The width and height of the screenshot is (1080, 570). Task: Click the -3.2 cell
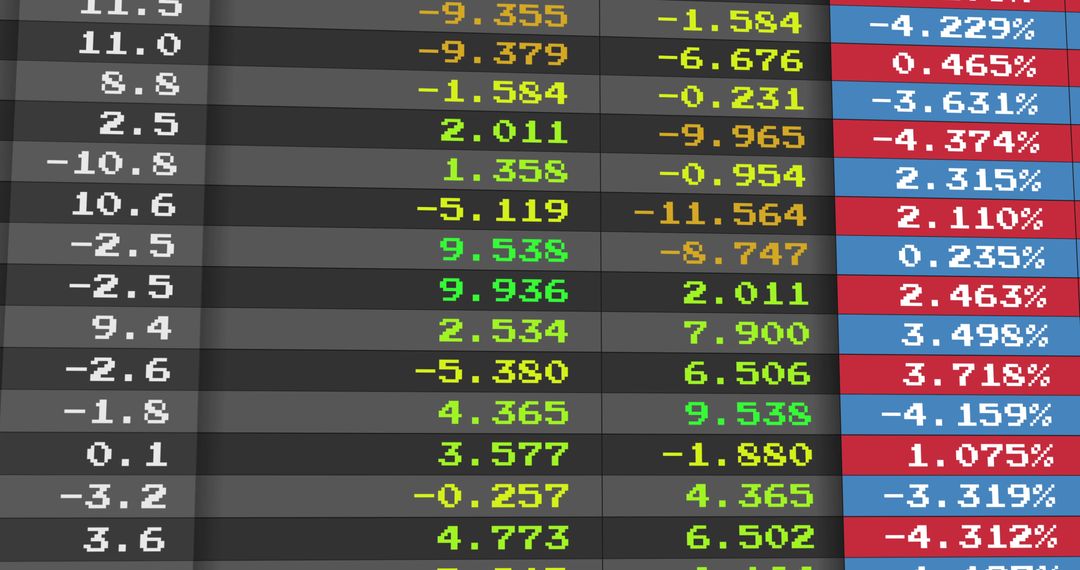tap(113, 496)
